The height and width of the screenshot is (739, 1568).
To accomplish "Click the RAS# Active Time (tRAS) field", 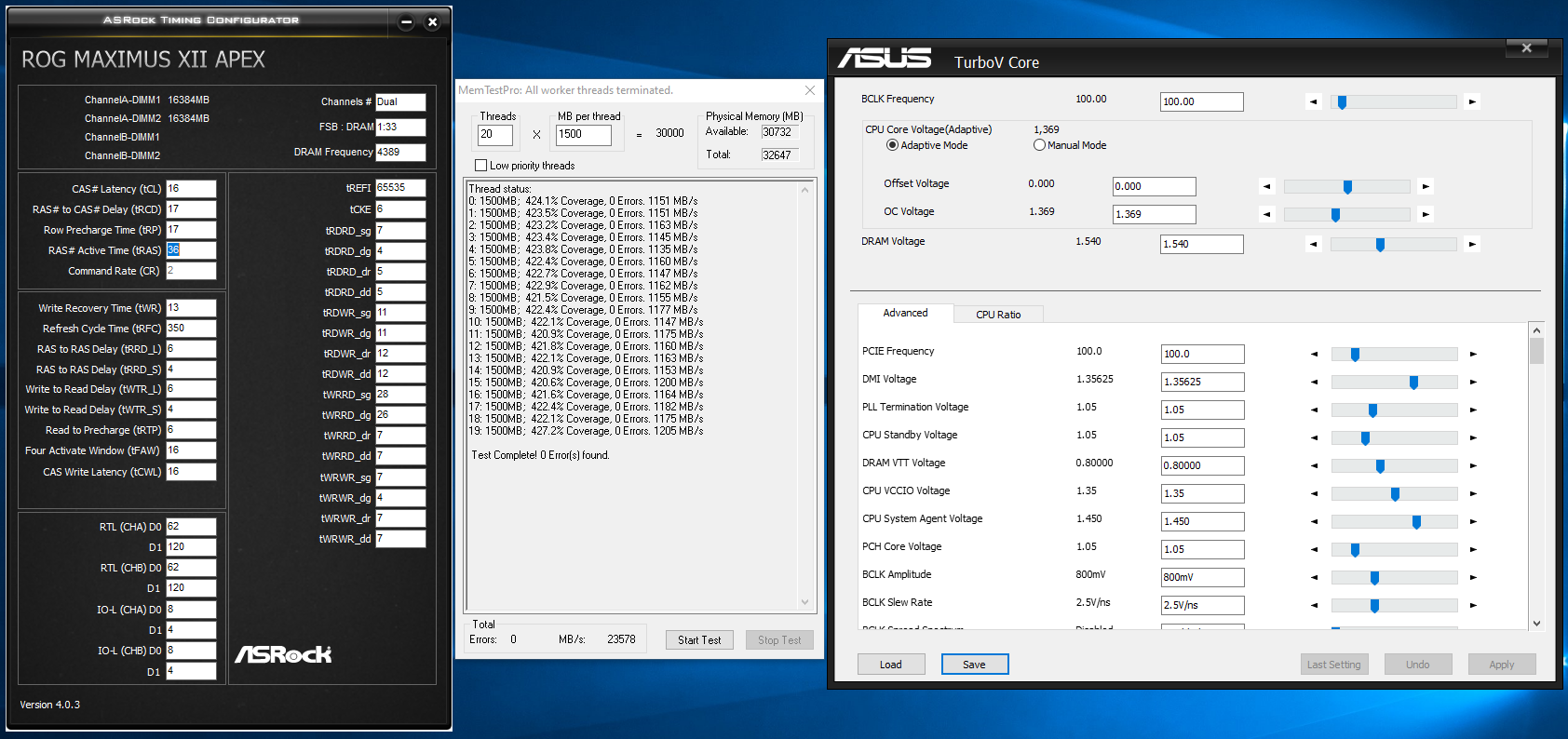I will tap(191, 250).
